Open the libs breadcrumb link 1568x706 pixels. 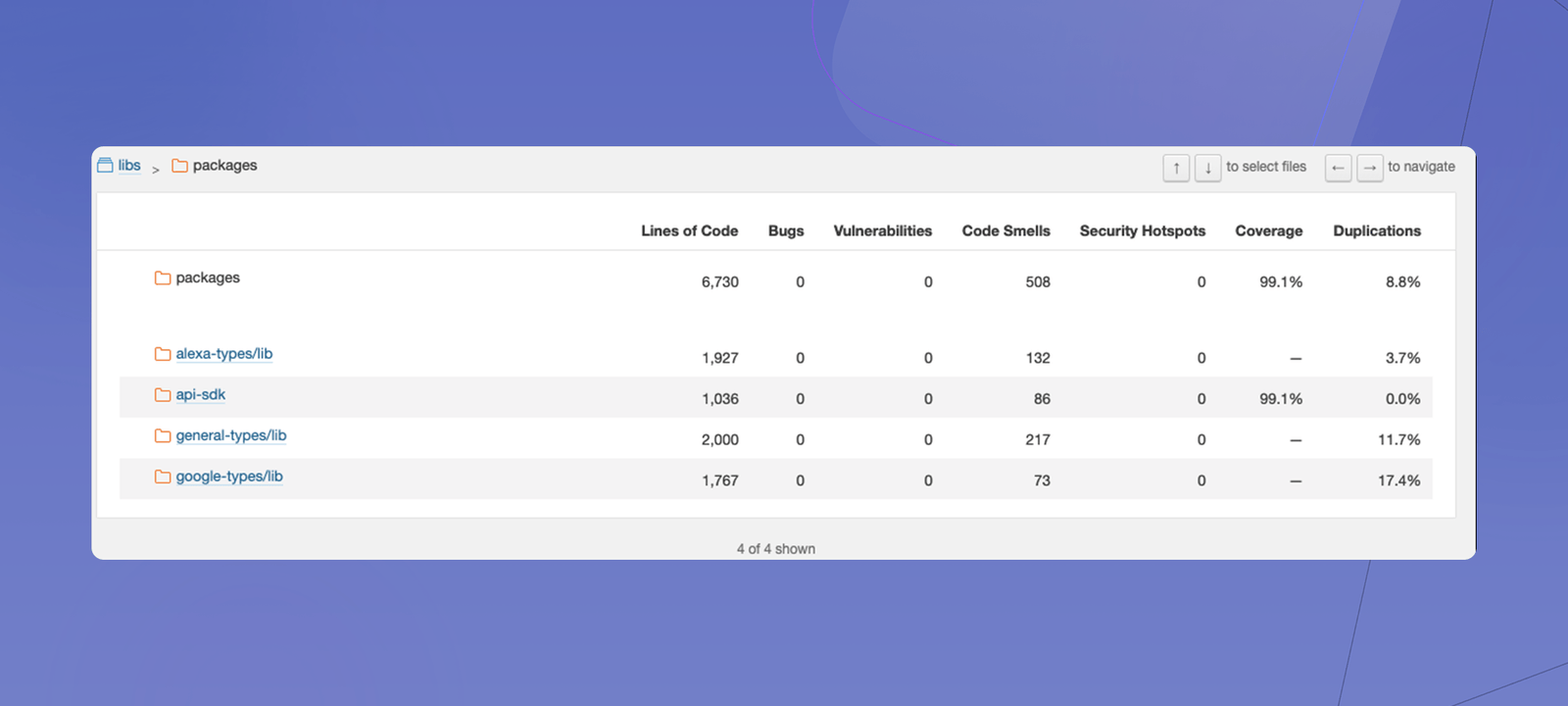(129, 165)
